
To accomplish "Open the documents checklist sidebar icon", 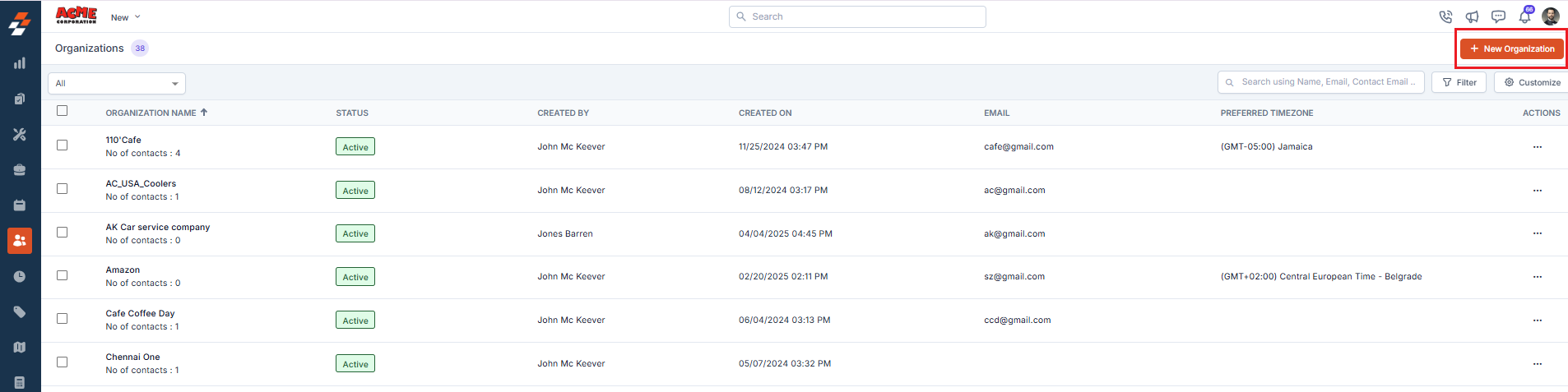I will click(20, 99).
